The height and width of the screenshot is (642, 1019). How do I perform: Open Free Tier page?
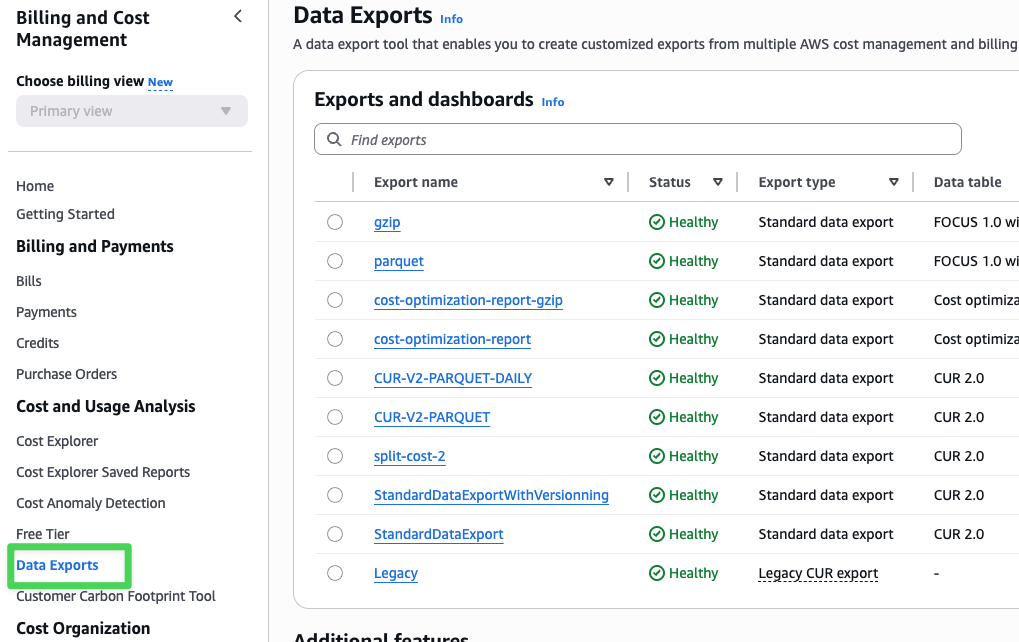[x=43, y=534]
